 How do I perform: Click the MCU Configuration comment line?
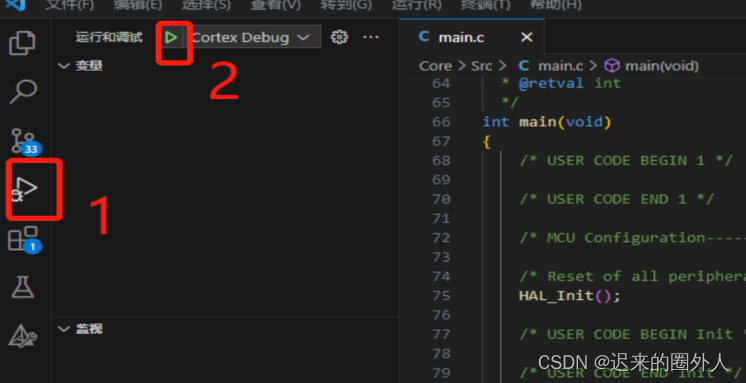[x=632, y=237]
